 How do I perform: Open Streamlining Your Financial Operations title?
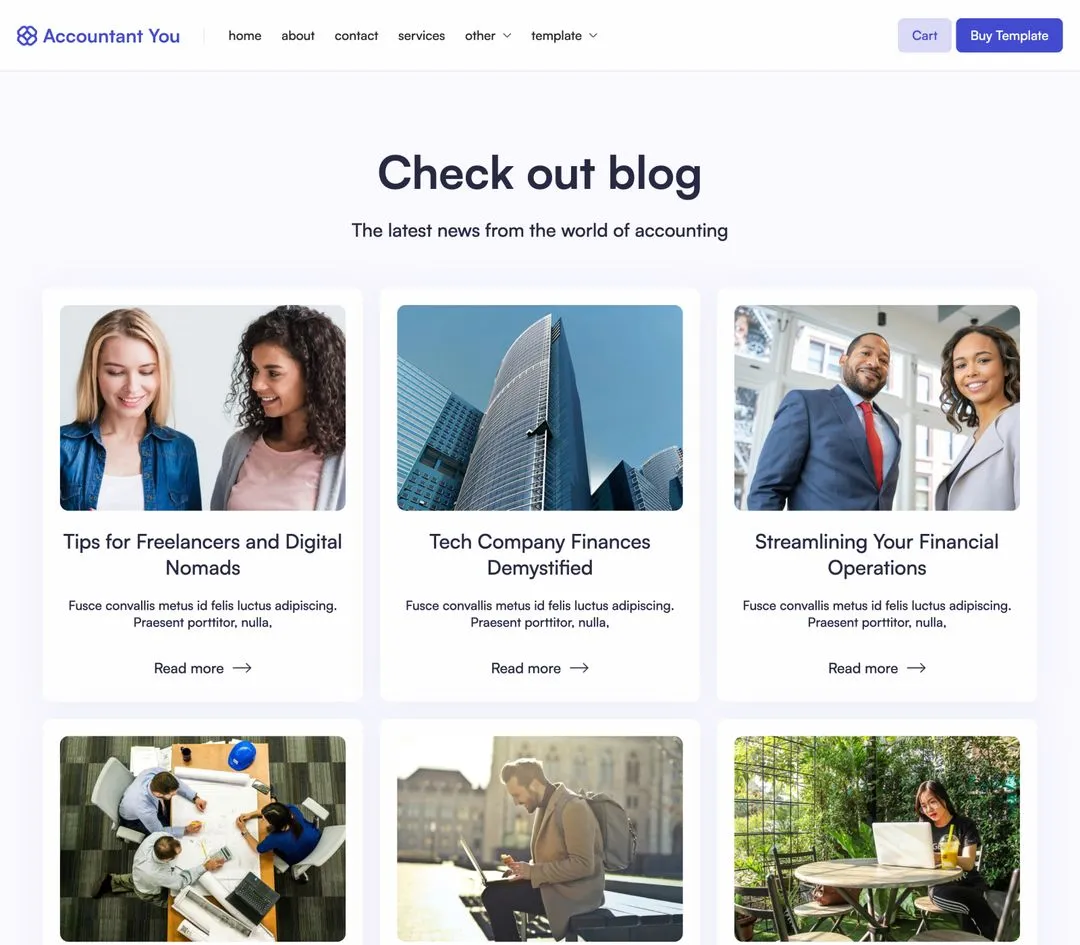coord(877,554)
